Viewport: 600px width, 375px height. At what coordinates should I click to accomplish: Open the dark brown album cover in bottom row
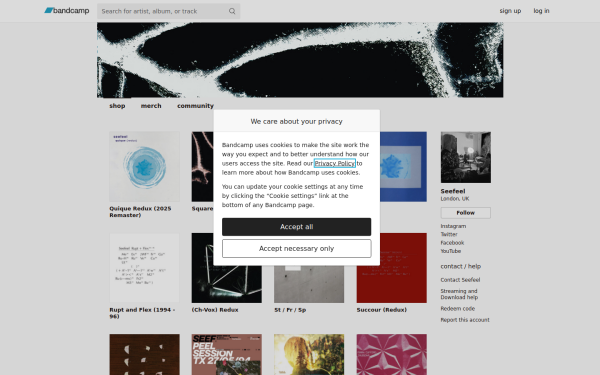(144, 354)
